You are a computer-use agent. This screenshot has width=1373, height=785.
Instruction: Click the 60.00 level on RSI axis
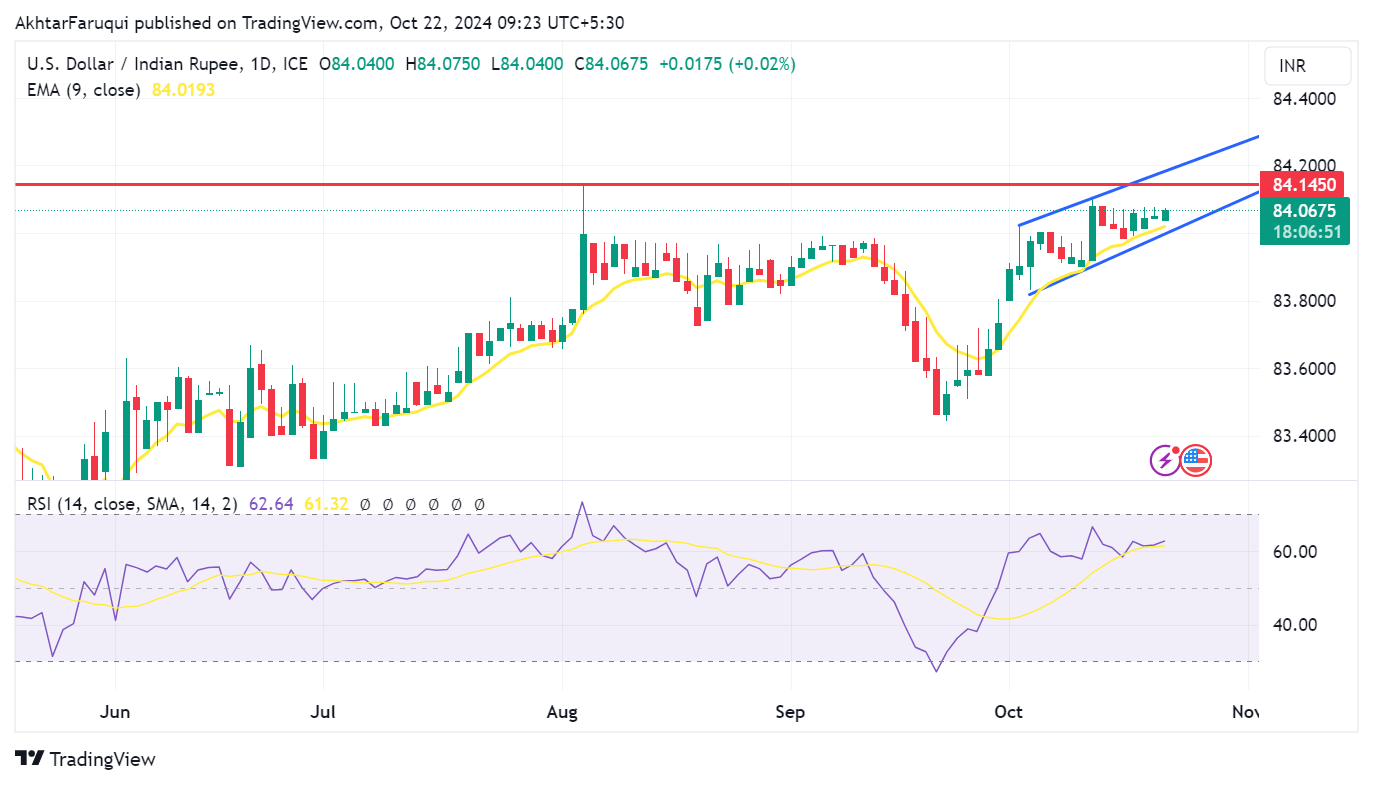(x=1294, y=552)
